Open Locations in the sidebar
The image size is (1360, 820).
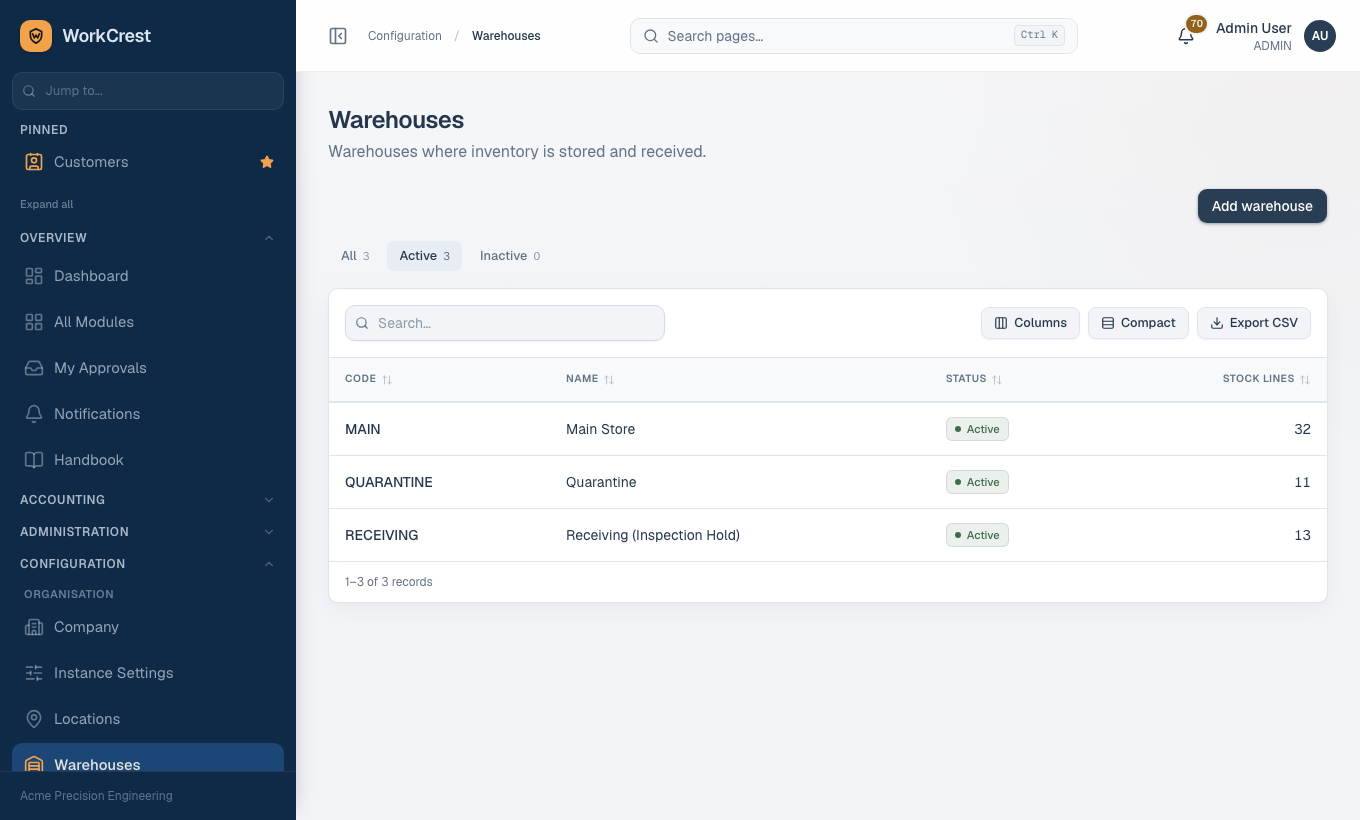pyautogui.click(x=148, y=719)
